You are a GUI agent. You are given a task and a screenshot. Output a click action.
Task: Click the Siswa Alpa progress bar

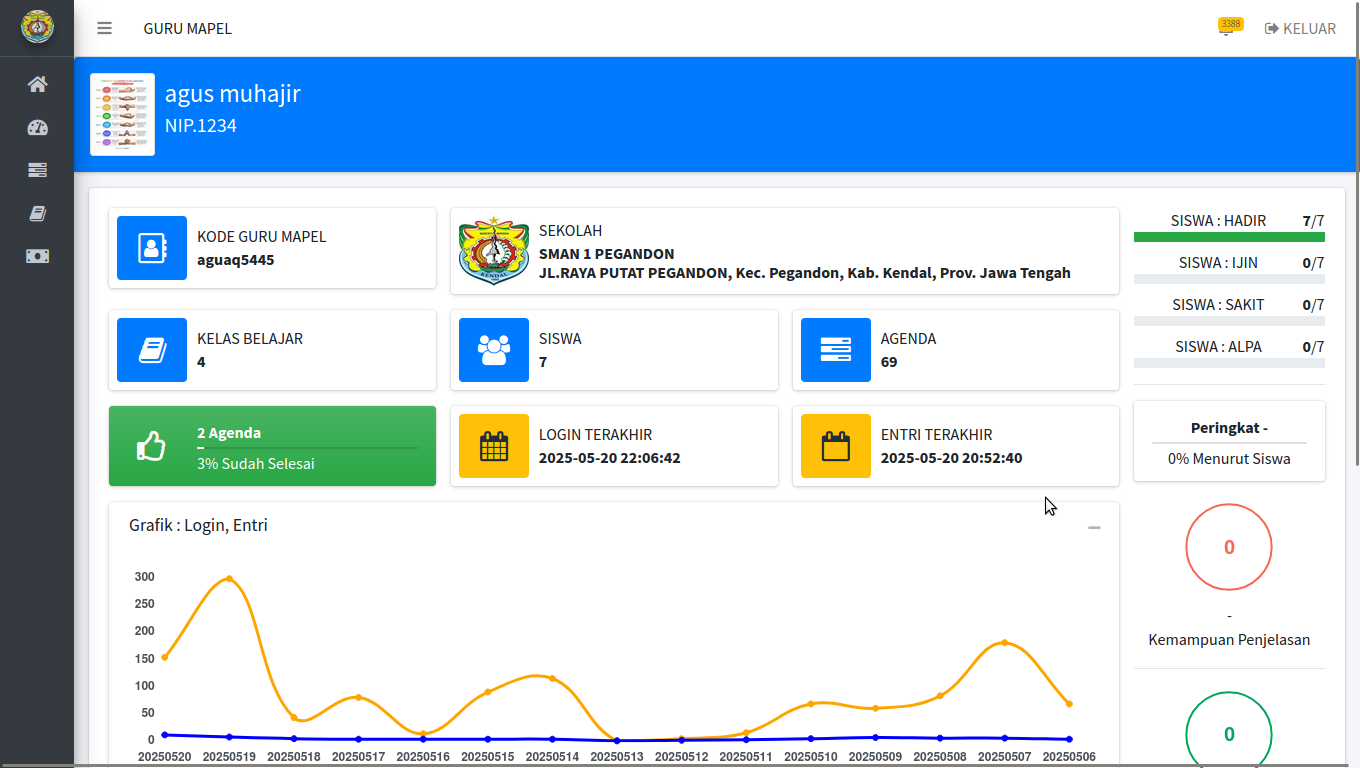(1229, 363)
